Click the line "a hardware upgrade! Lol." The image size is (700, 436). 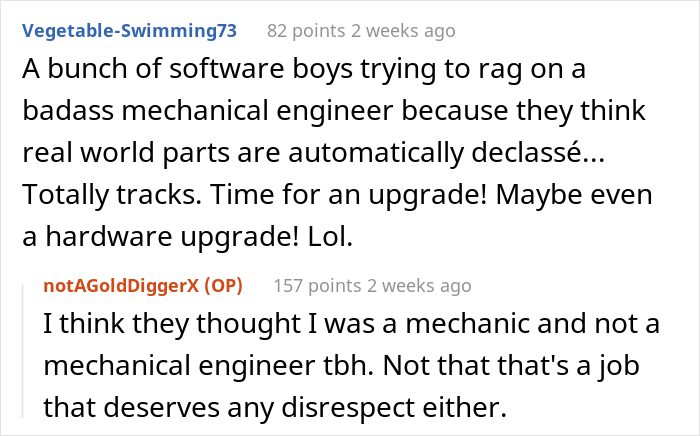click(x=188, y=237)
